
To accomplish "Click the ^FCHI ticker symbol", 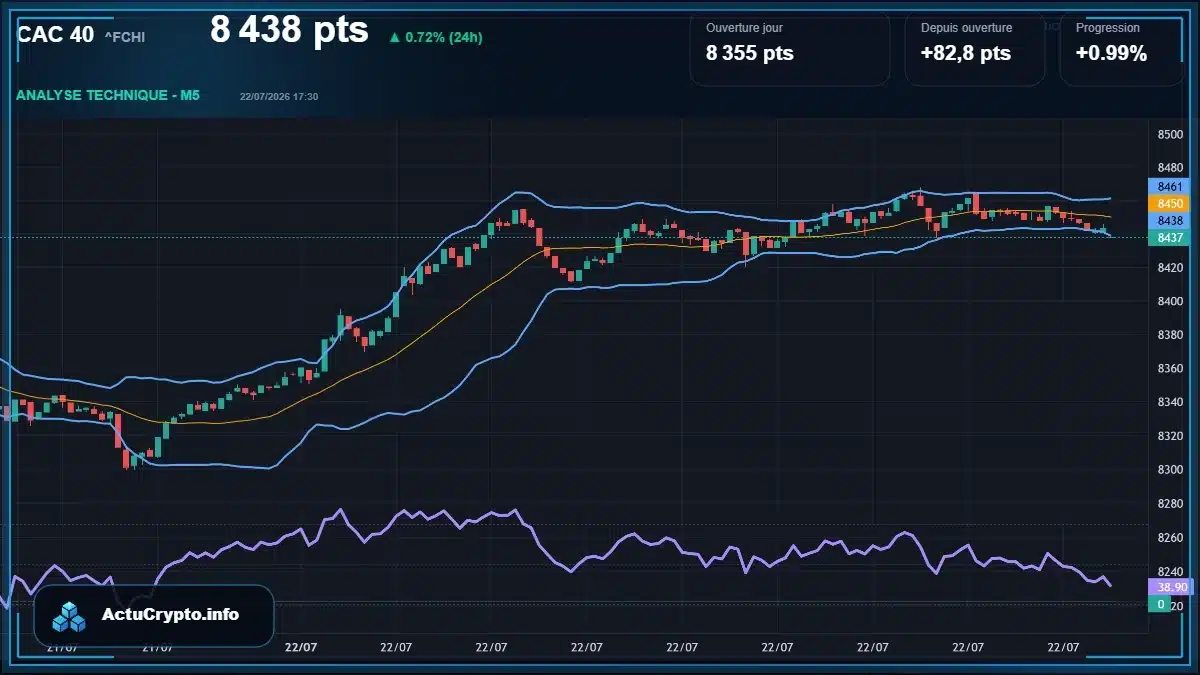I will (x=125, y=37).
